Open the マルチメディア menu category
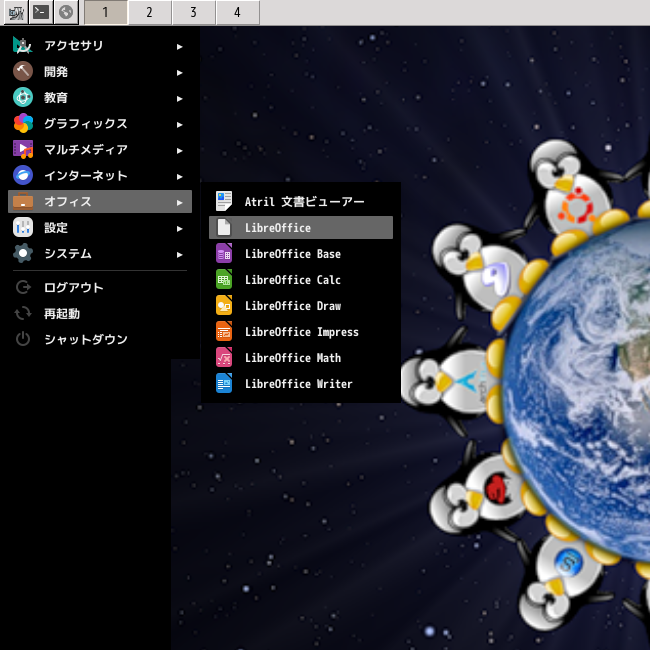The width and height of the screenshot is (650, 650). (85, 150)
